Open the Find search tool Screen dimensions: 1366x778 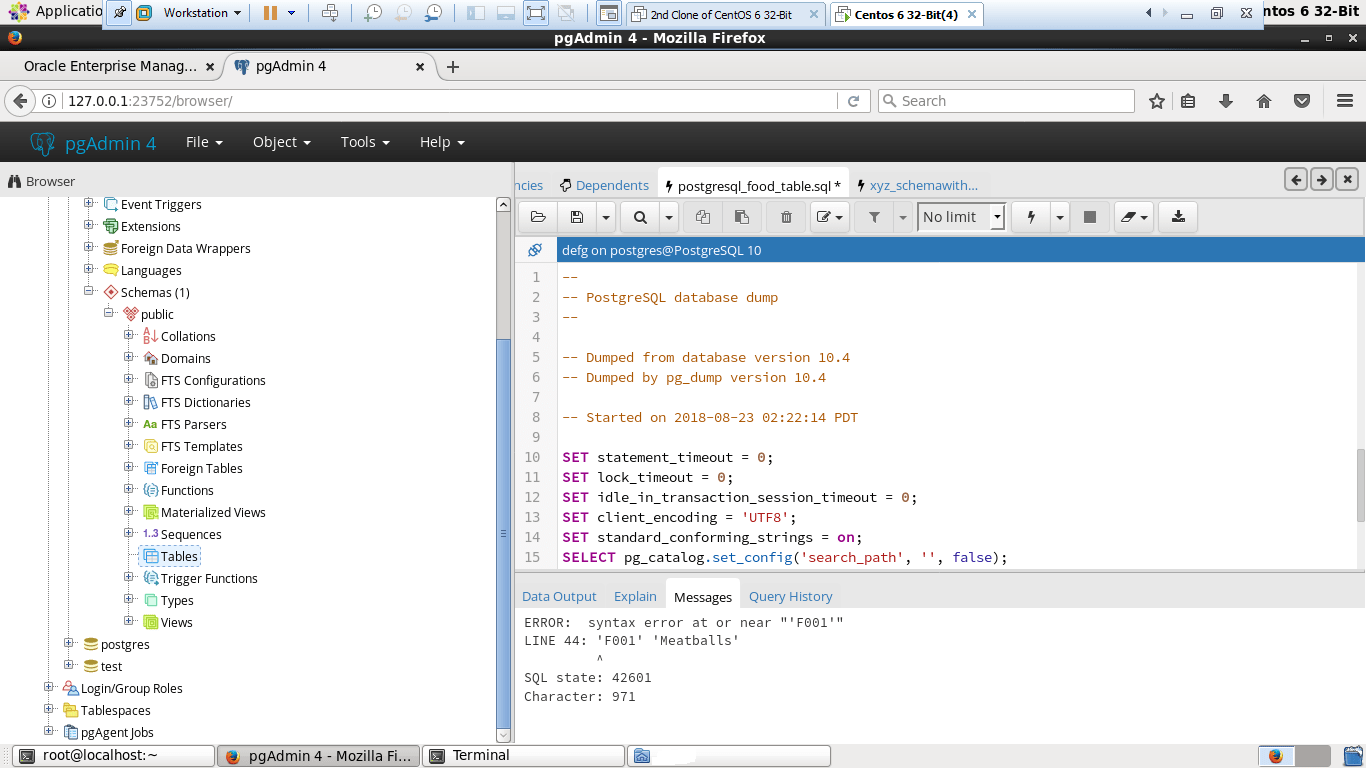pos(640,217)
